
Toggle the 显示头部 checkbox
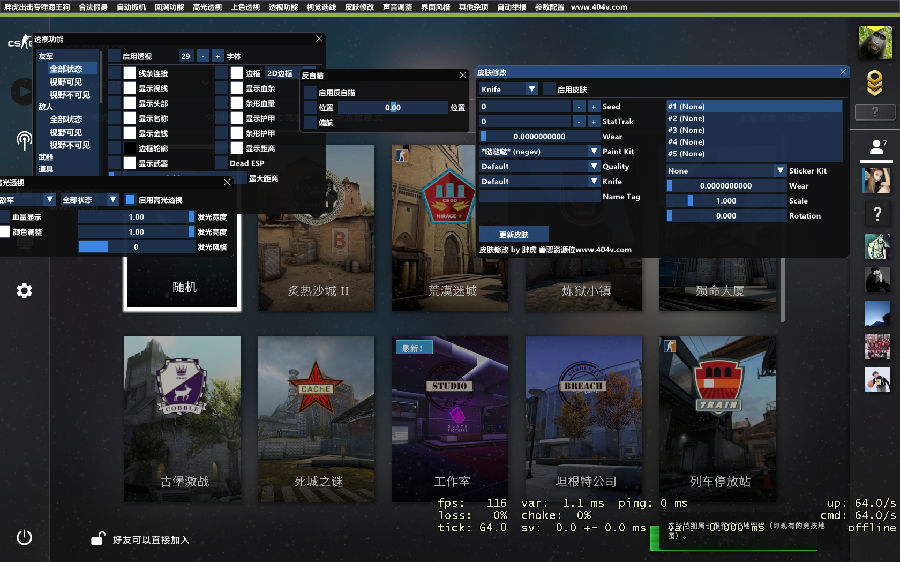coord(114,103)
